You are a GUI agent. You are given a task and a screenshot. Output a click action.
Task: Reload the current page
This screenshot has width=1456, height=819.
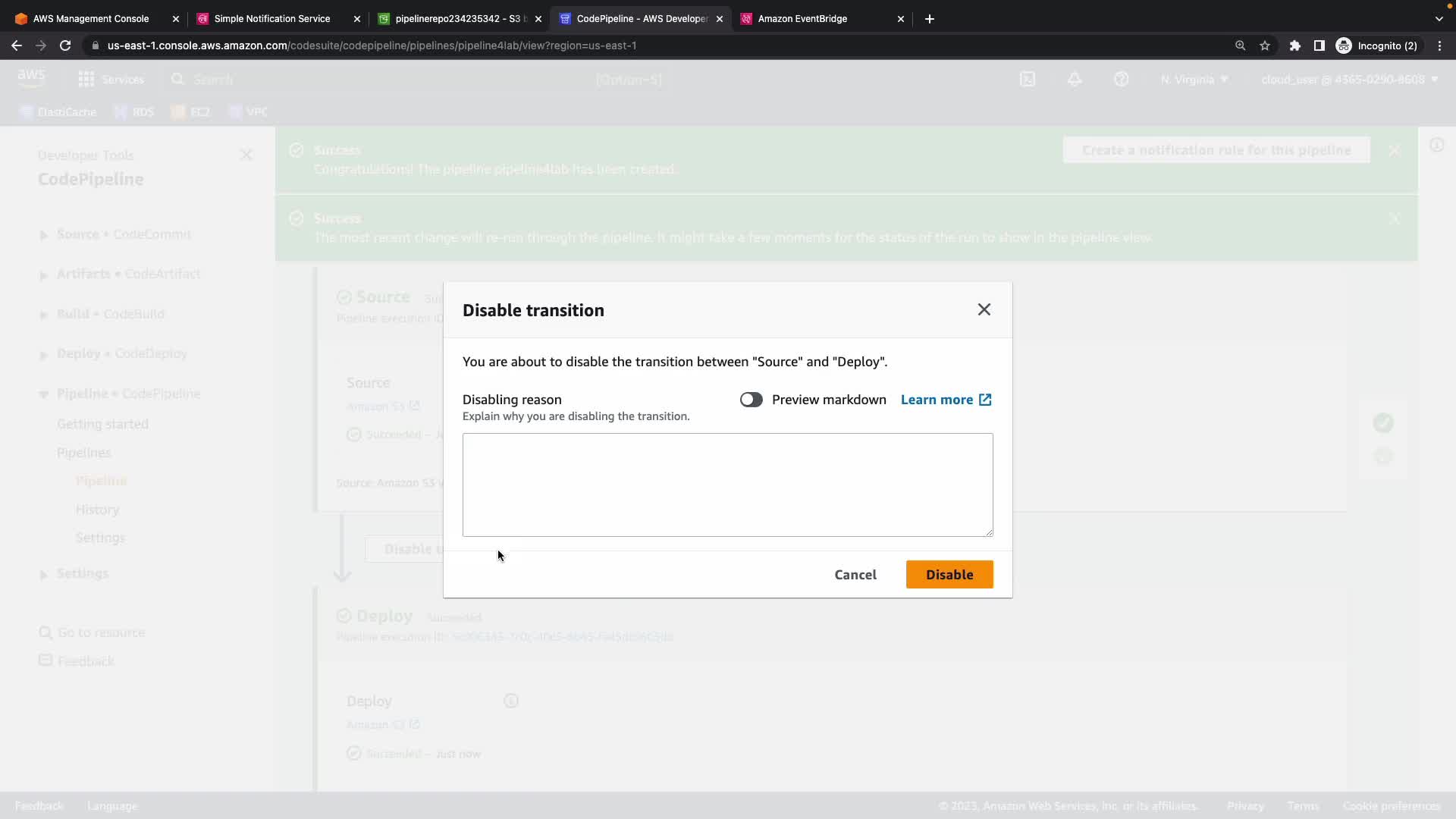(x=65, y=45)
